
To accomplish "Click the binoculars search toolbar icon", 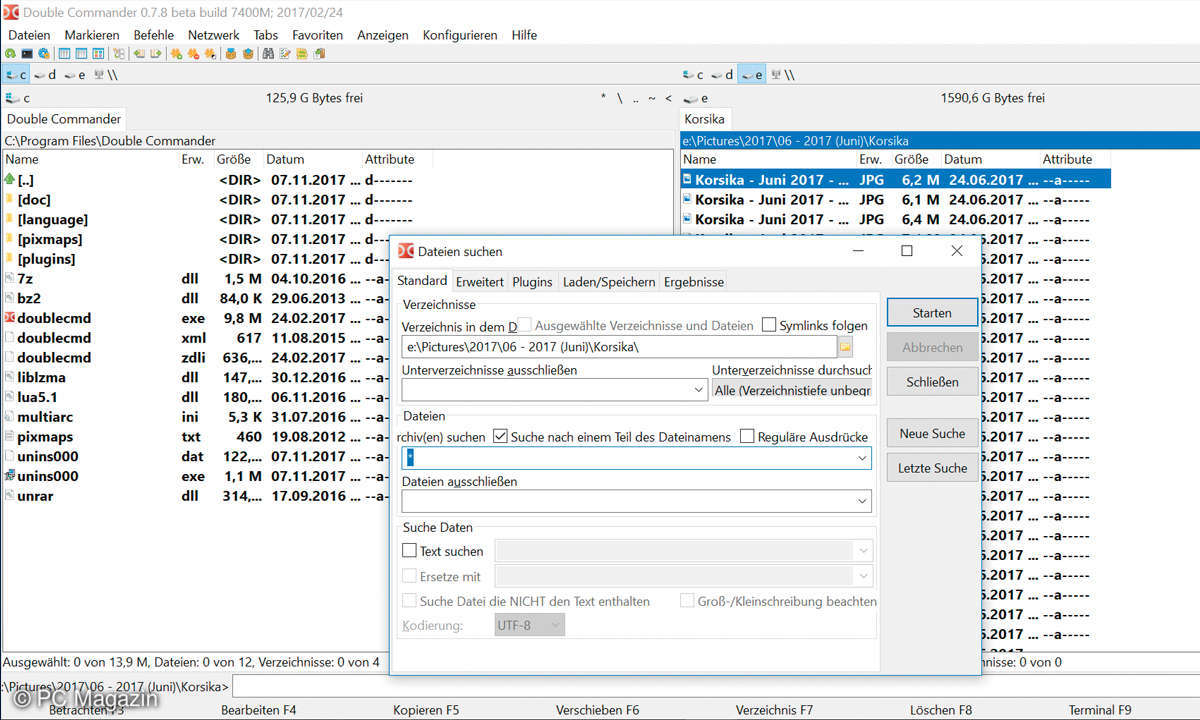I will click(267, 54).
